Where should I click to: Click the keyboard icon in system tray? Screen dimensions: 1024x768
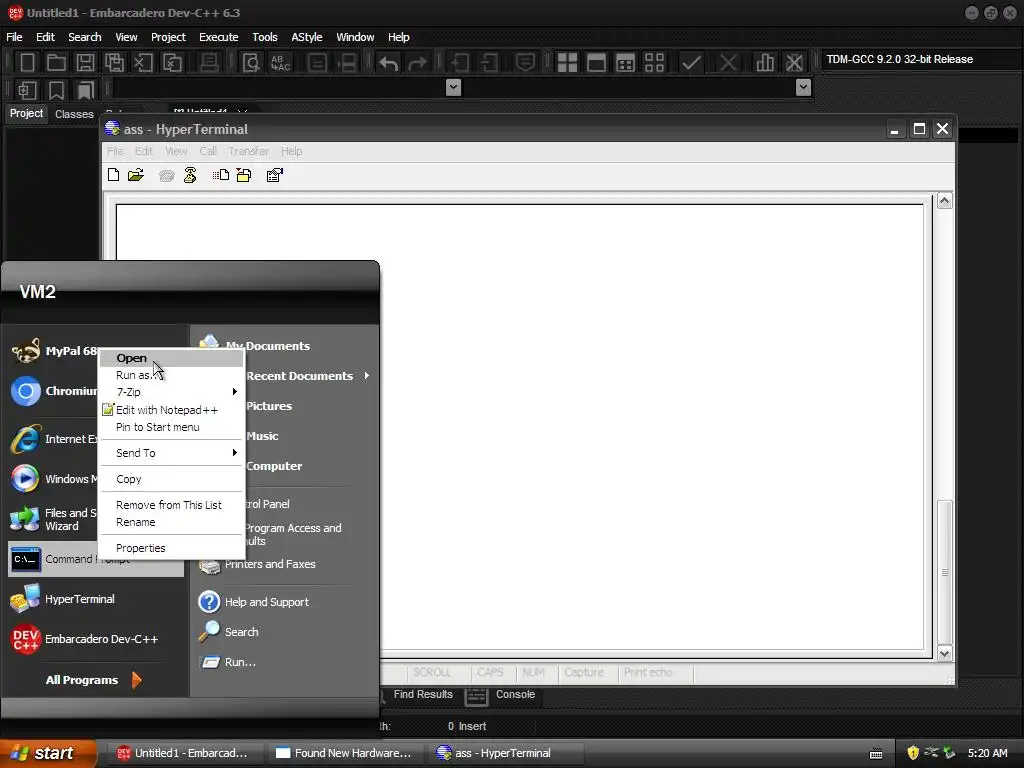tap(876, 754)
